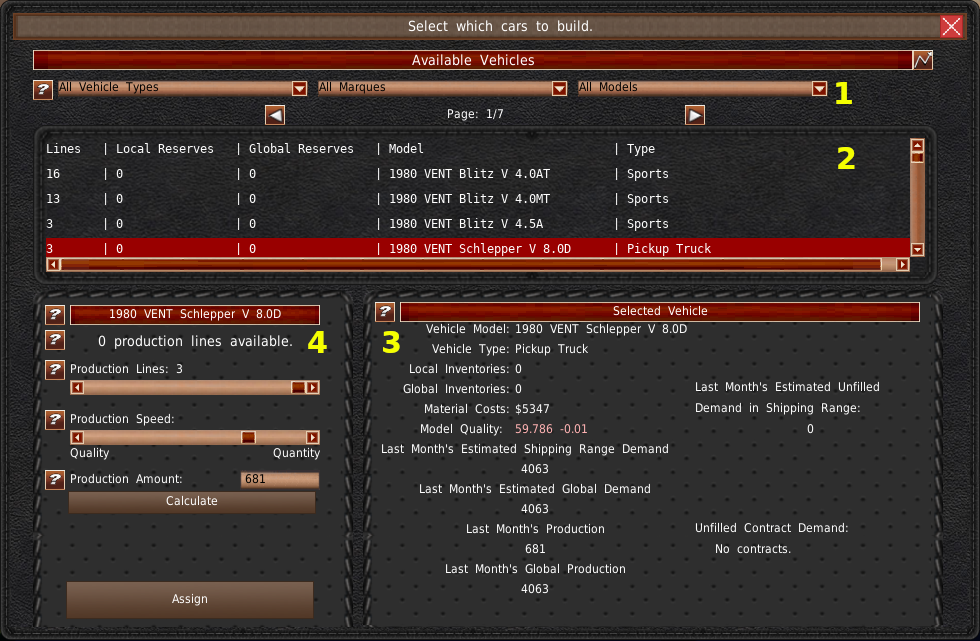Screen dimensions: 980x641
Task: Increase Production Lines with right slider arrow
Action: pyautogui.click(x=313, y=388)
